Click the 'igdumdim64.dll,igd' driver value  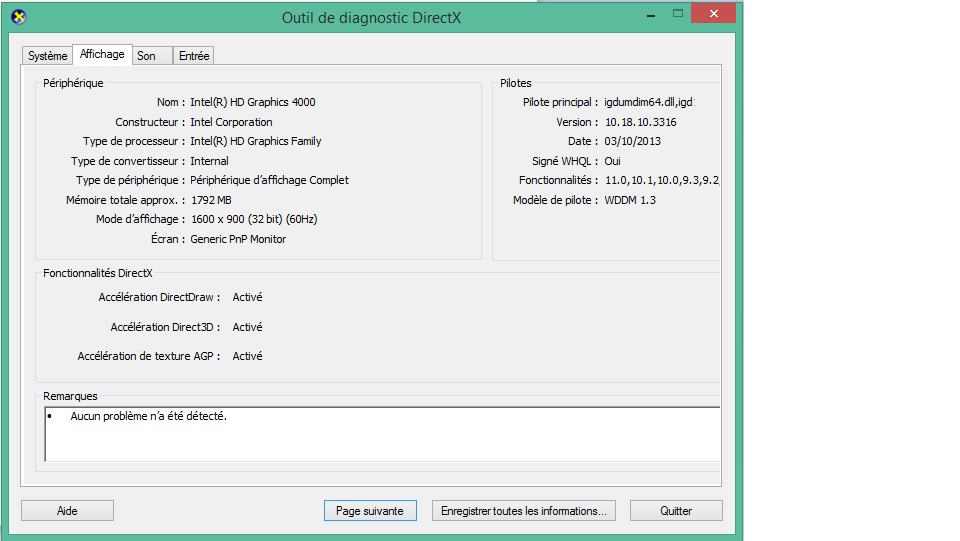pos(650,102)
